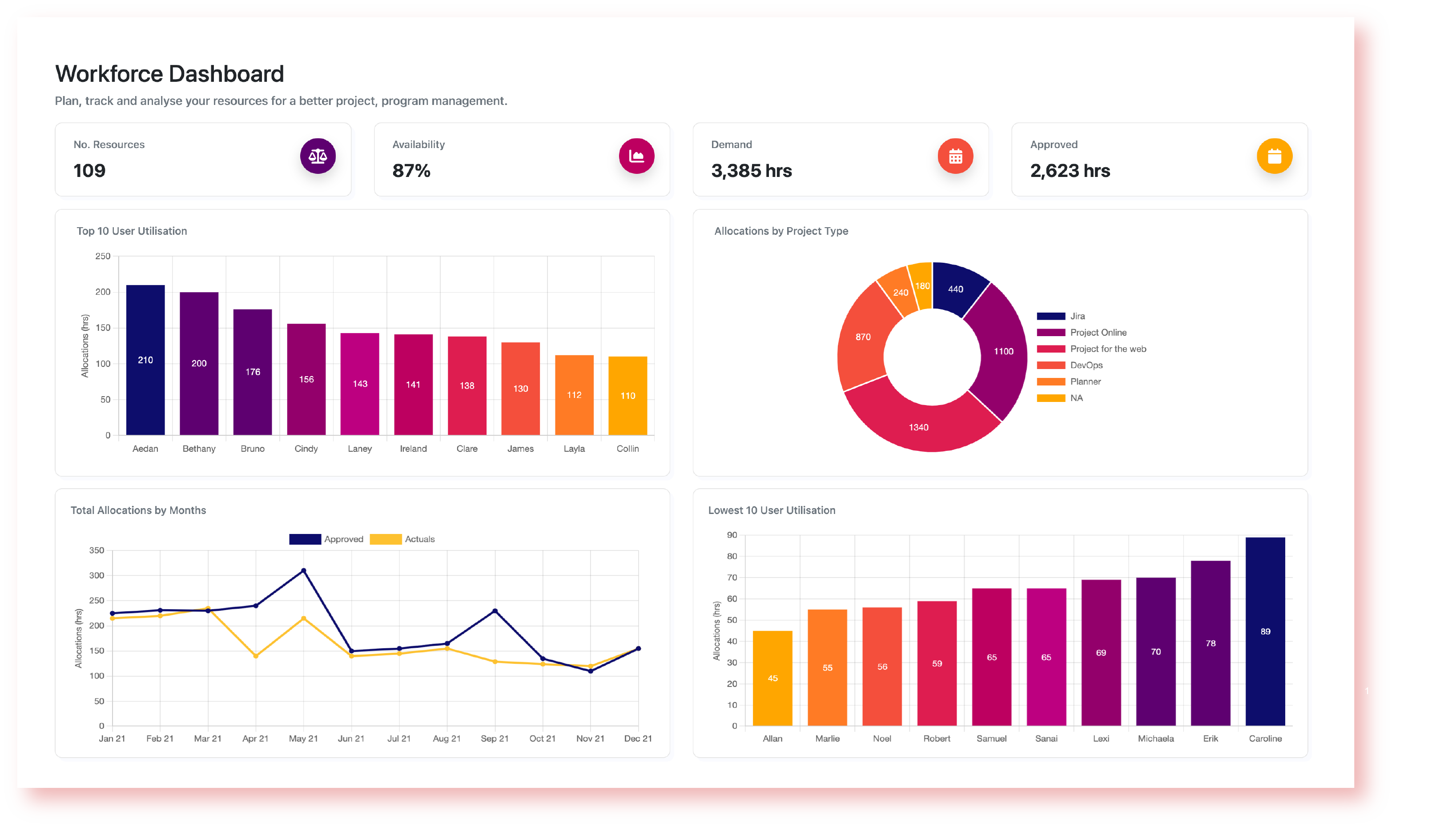Screen dimensions: 1456x827
Task: Click the Availability 87% card
Action: click(x=522, y=160)
